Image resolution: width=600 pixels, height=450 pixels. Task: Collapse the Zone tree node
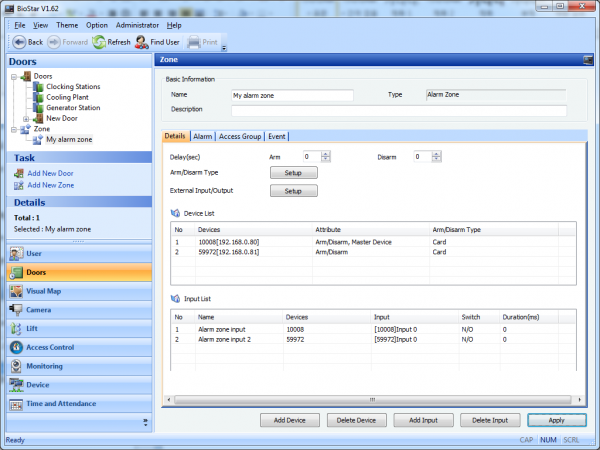[x=14, y=129]
